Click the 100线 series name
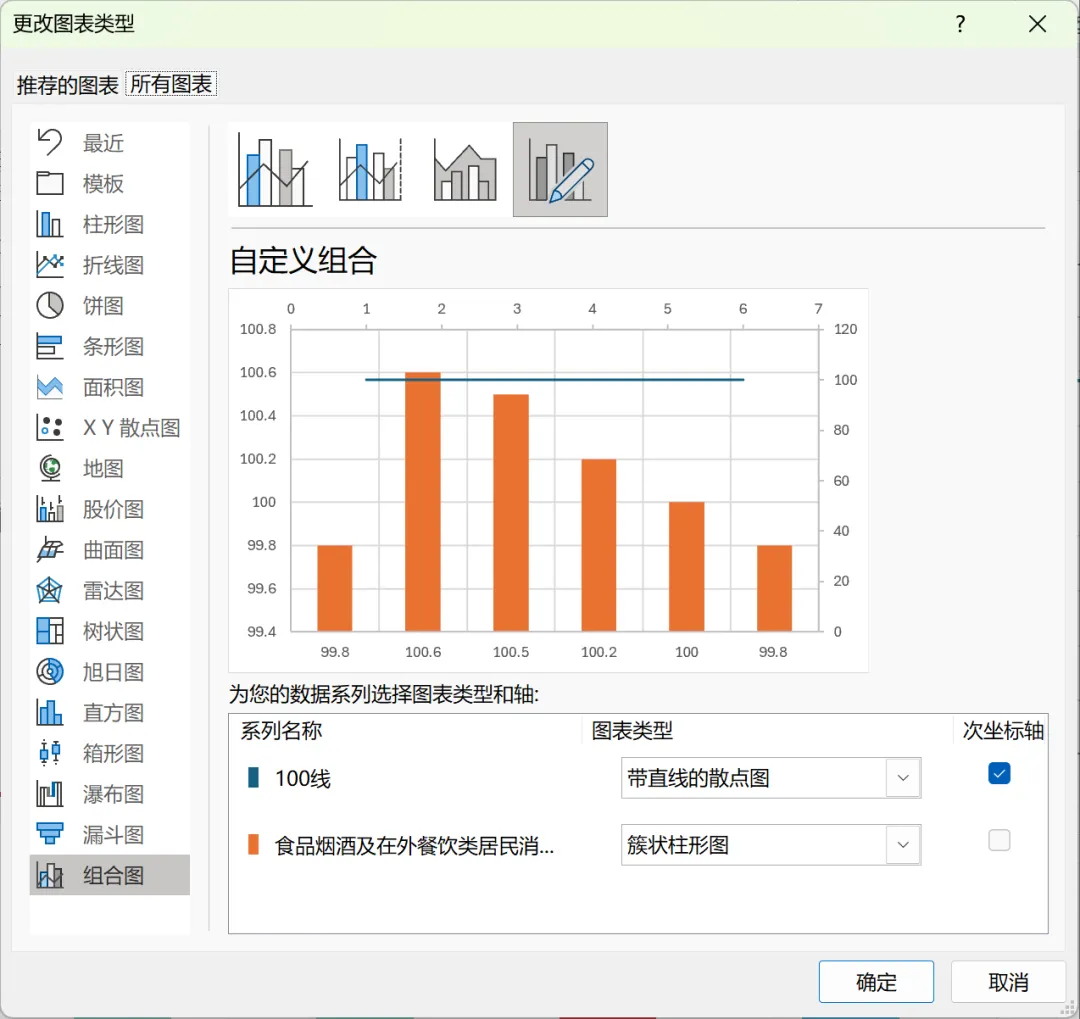The height and width of the screenshot is (1019, 1080). (303, 779)
